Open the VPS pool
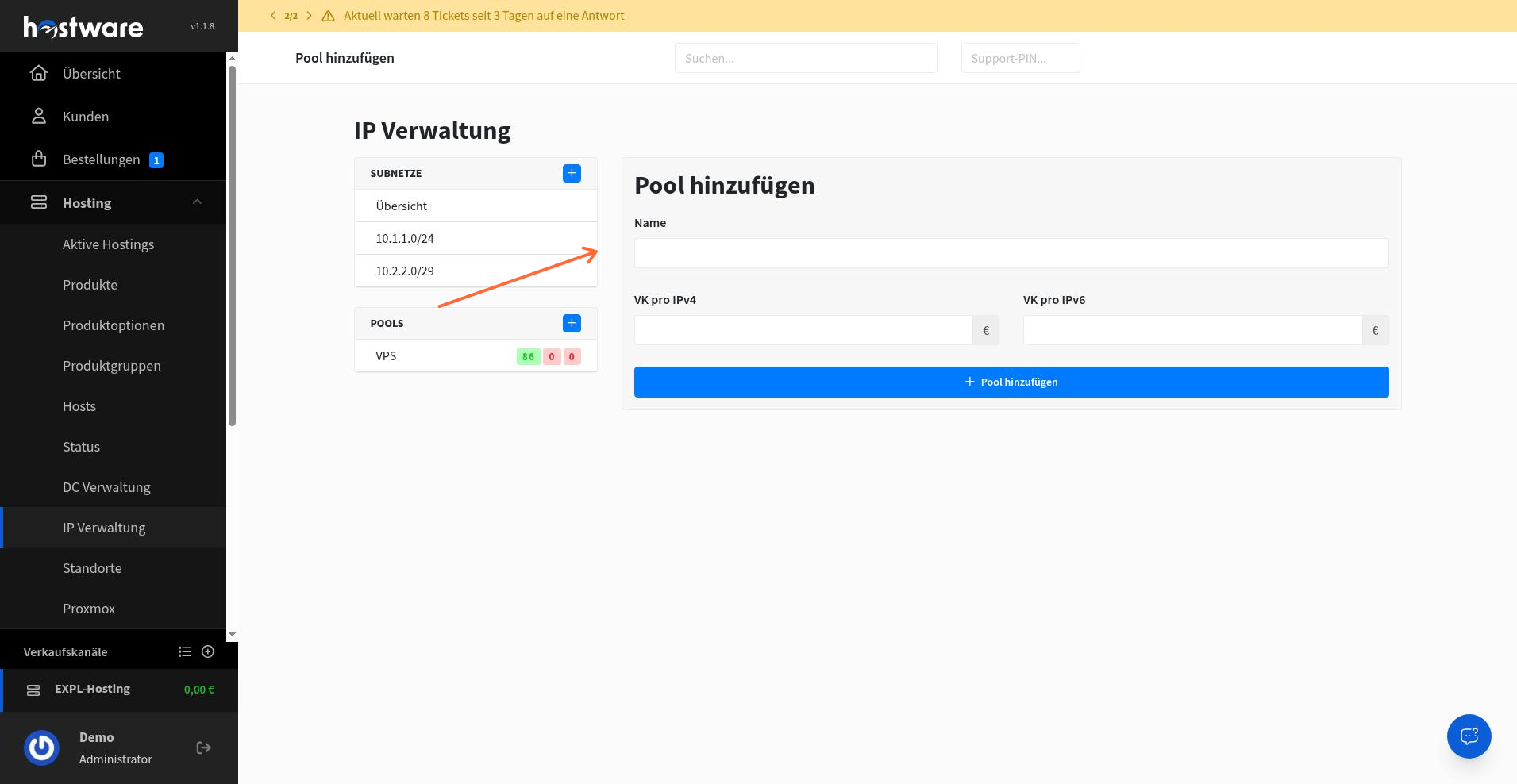Viewport: 1517px width, 784px height. pyautogui.click(x=476, y=355)
